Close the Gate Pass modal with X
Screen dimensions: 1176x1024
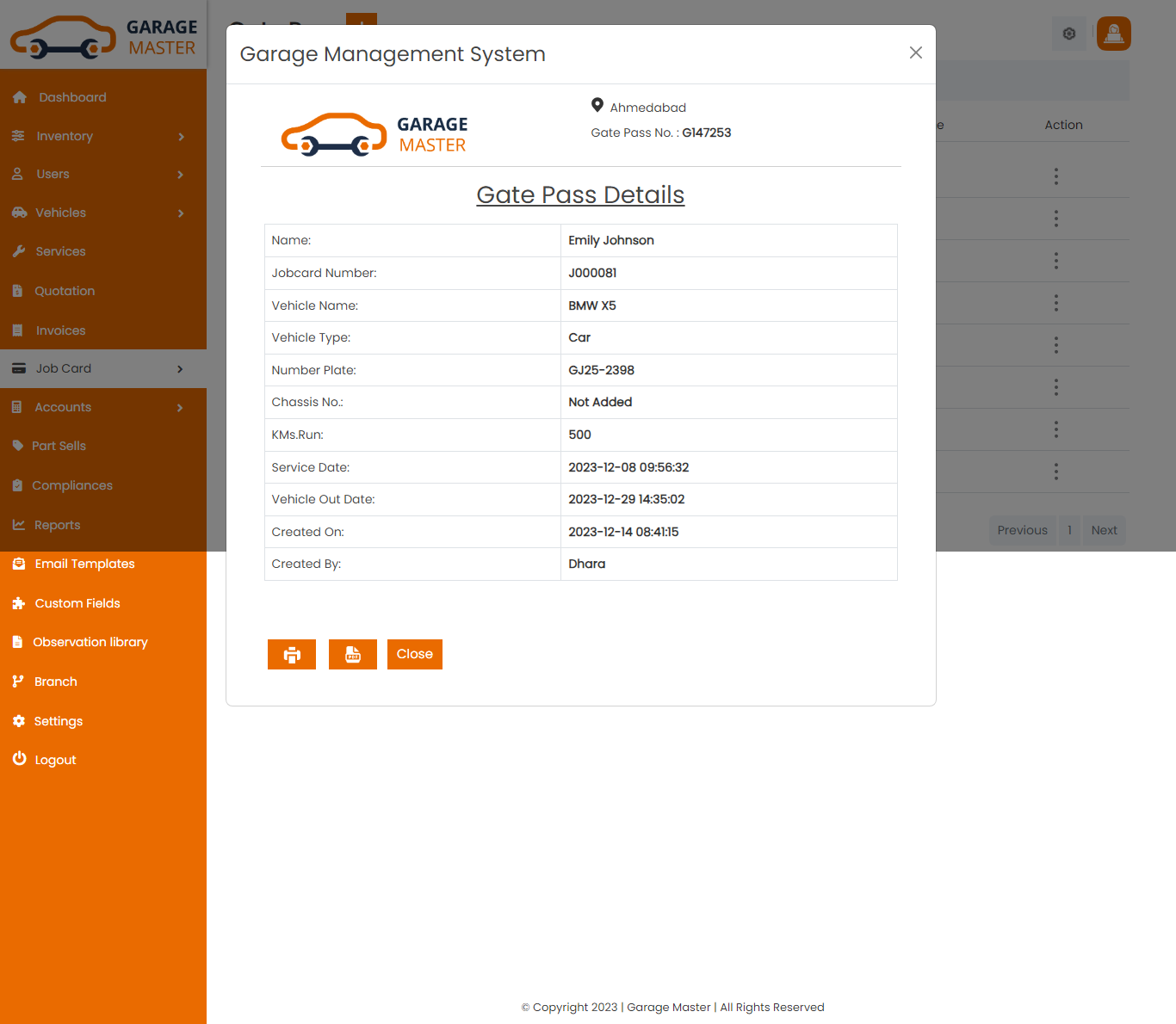tap(915, 53)
